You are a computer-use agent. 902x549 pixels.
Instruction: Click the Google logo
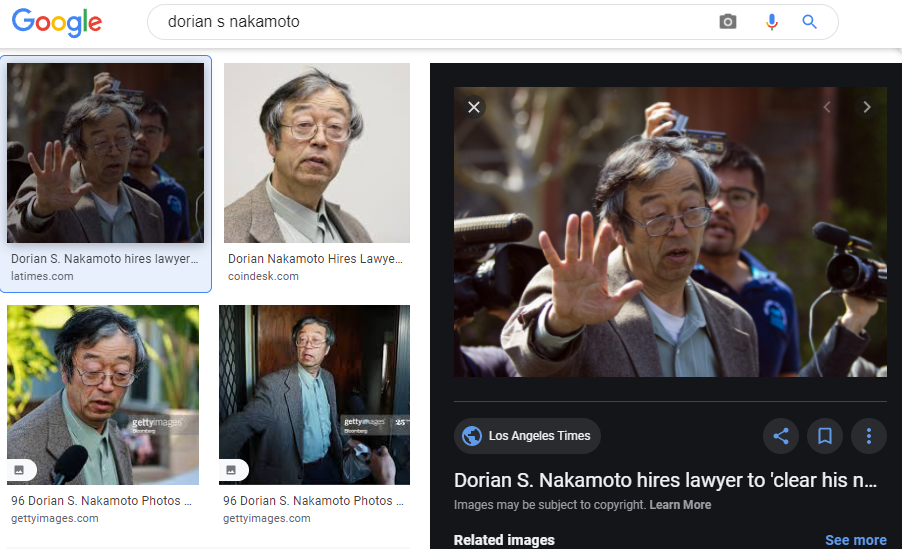56,22
